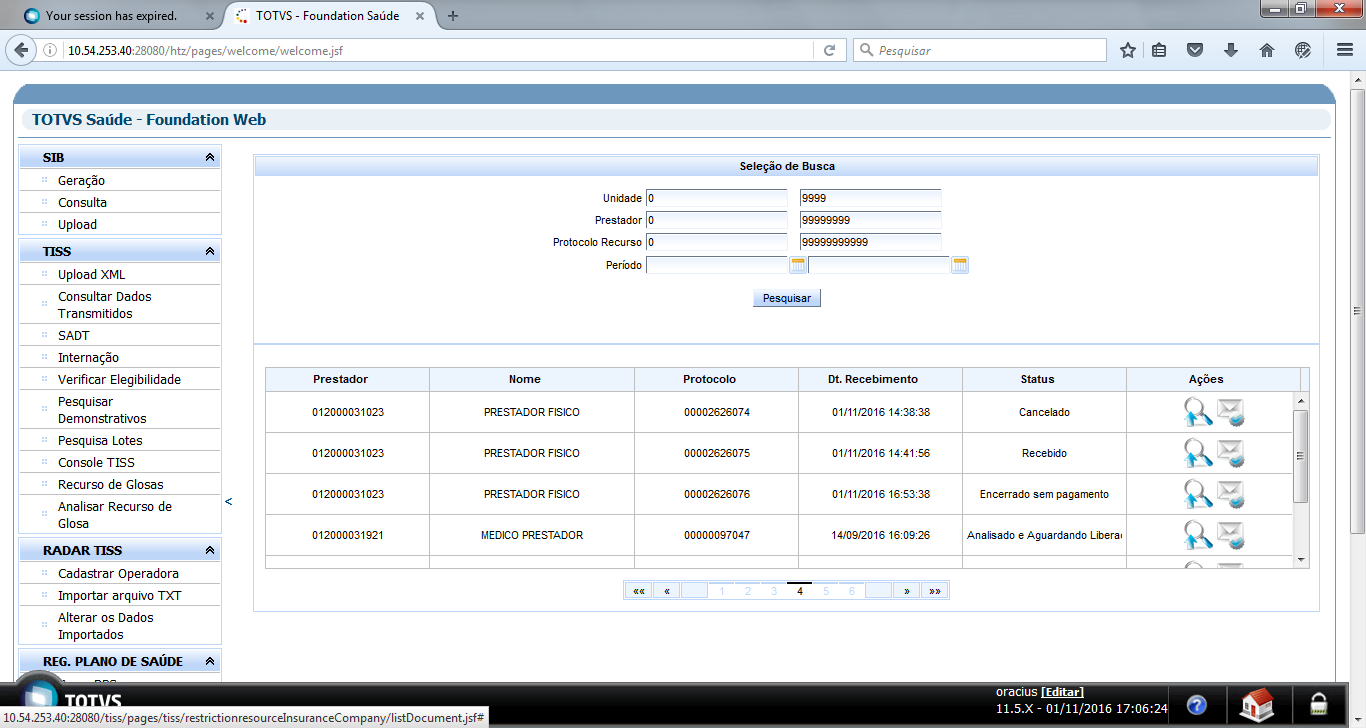The height and width of the screenshot is (728, 1366).
Task: Open Firefox home page icon
Action: (x=1267, y=50)
